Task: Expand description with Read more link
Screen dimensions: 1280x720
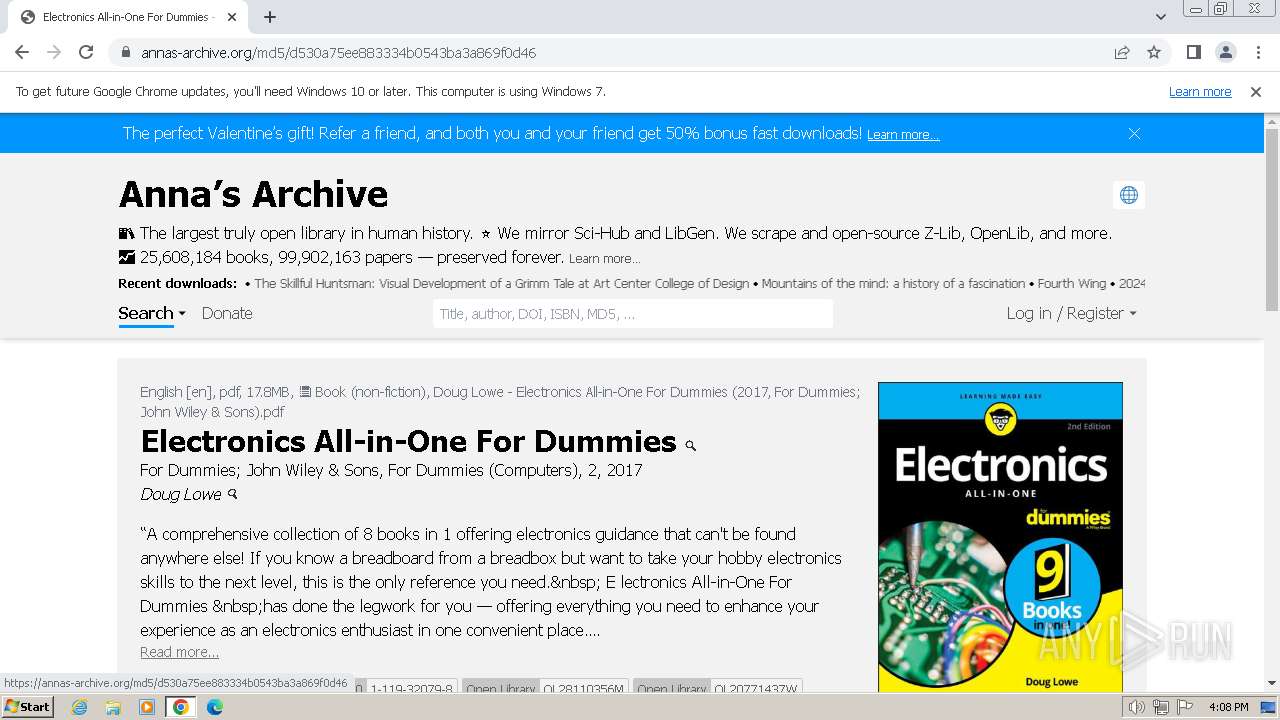Action: (179, 652)
